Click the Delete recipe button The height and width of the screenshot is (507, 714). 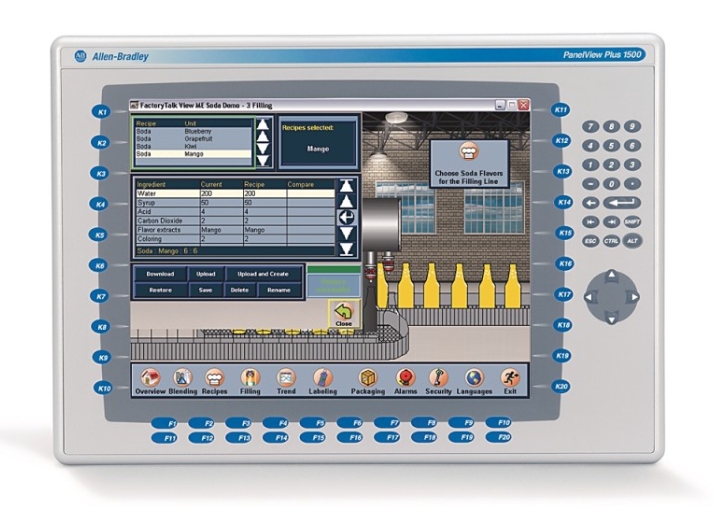coord(240,290)
